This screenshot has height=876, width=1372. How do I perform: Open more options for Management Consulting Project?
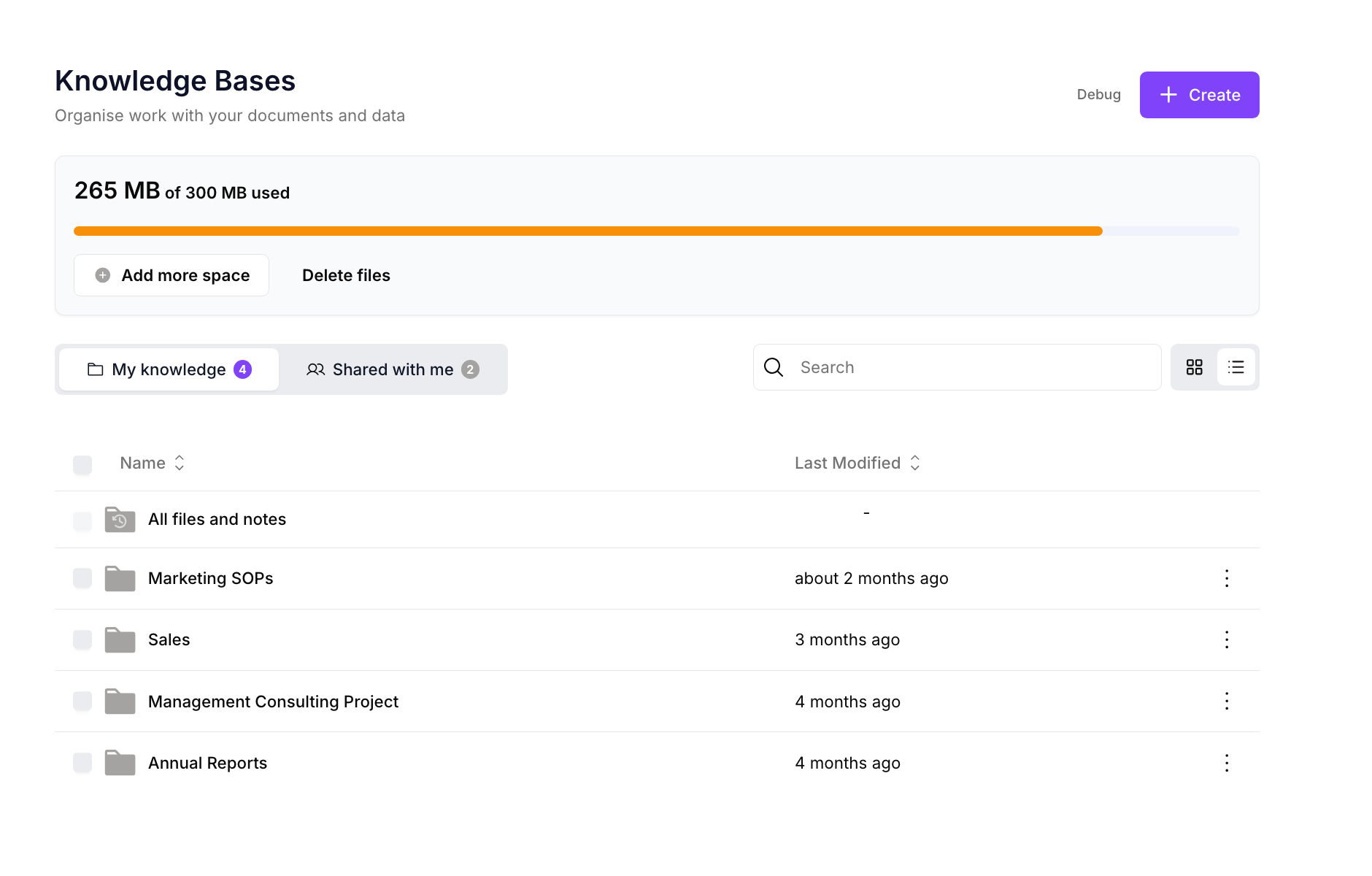(1227, 701)
